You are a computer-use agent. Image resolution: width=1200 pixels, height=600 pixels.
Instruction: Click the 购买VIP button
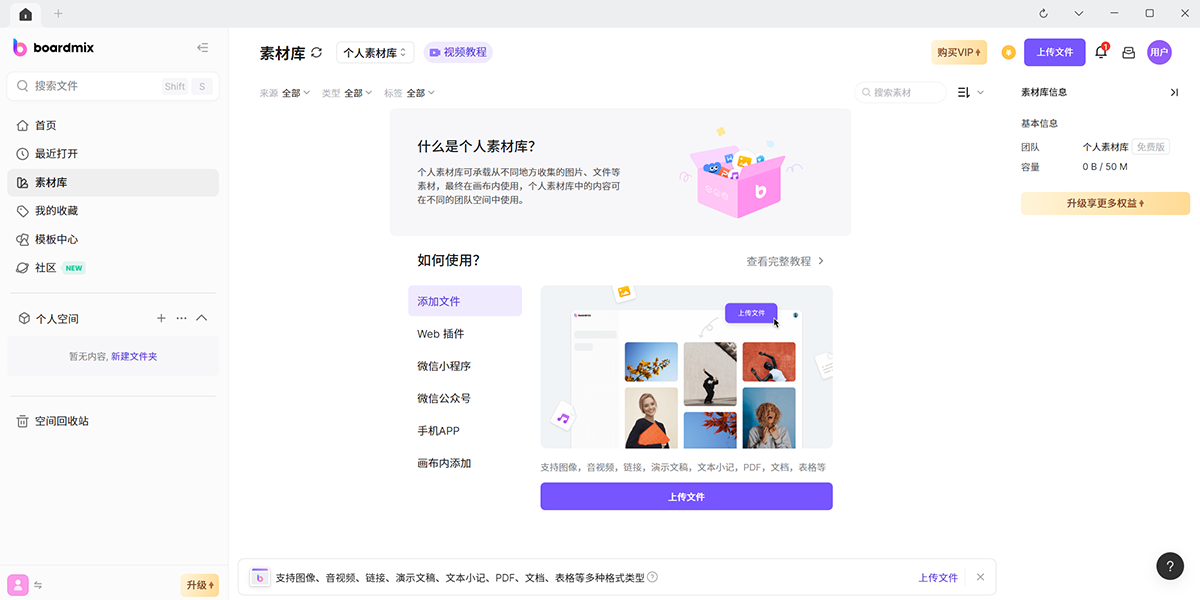958,53
